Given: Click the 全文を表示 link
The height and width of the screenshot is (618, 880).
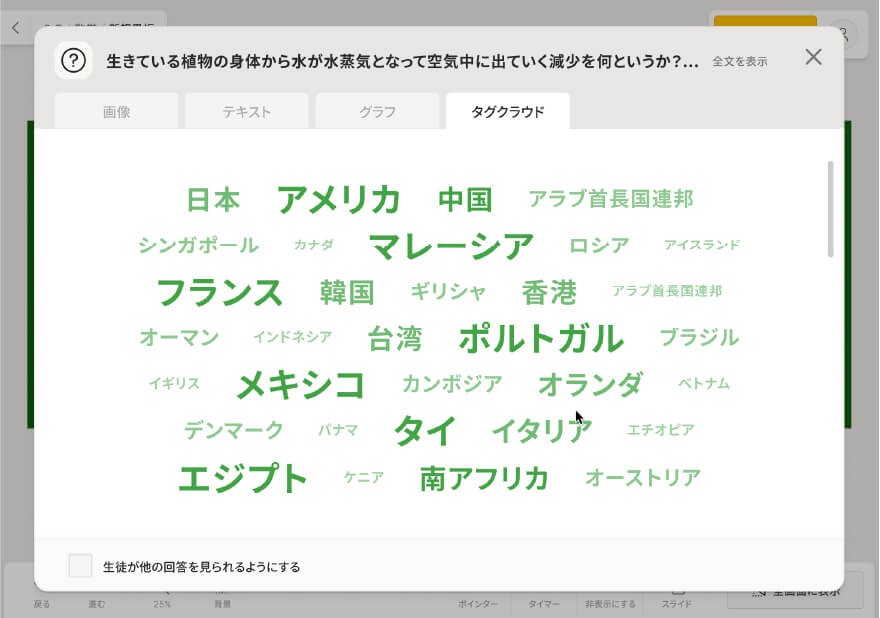Looking at the screenshot, I should coord(739,61).
